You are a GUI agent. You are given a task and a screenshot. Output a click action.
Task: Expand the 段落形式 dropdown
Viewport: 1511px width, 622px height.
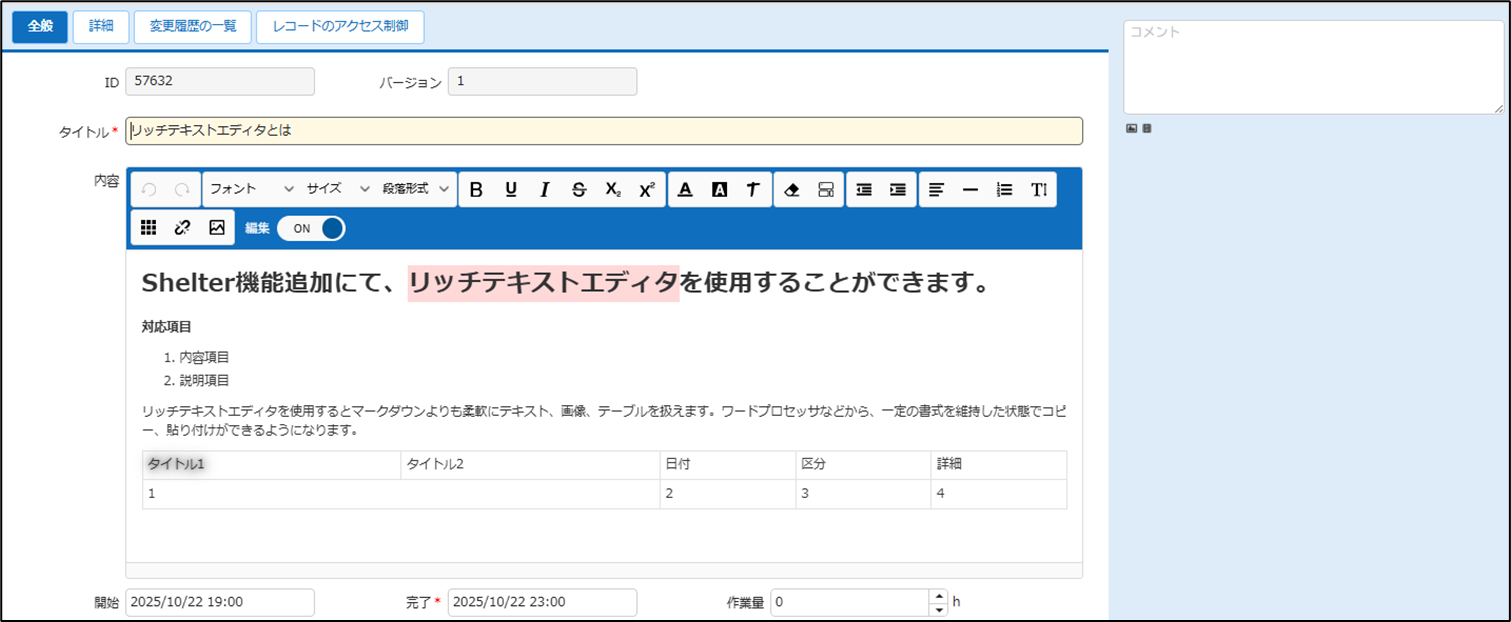click(415, 189)
